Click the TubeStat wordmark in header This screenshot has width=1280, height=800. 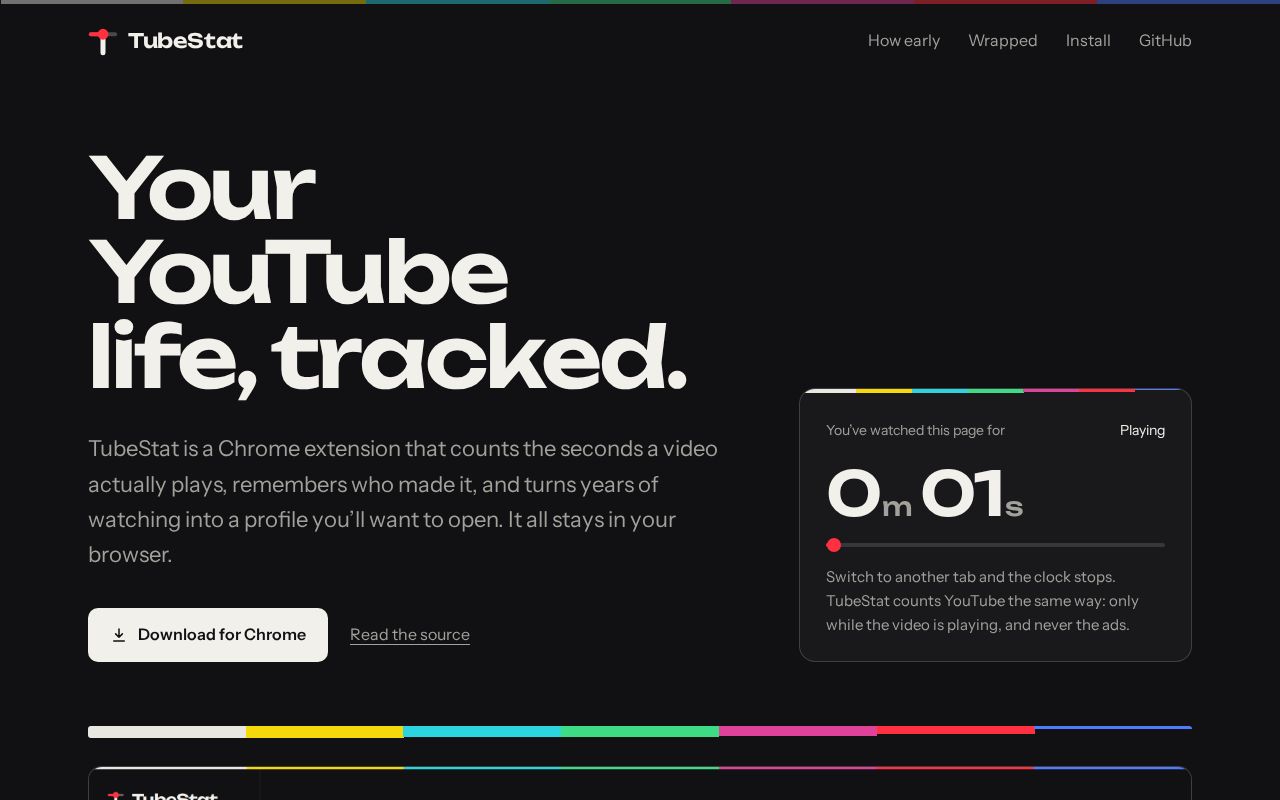(x=185, y=41)
